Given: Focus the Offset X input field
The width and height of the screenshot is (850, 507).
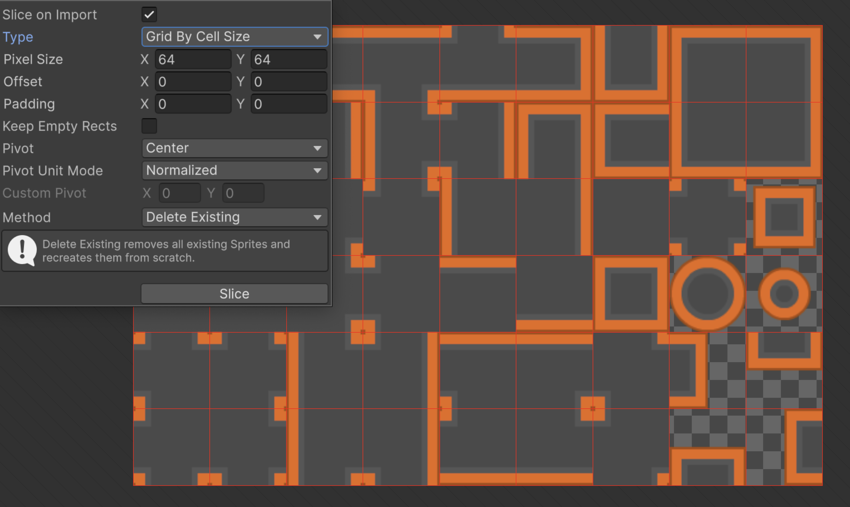Looking at the screenshot, I should click(192, 82).
